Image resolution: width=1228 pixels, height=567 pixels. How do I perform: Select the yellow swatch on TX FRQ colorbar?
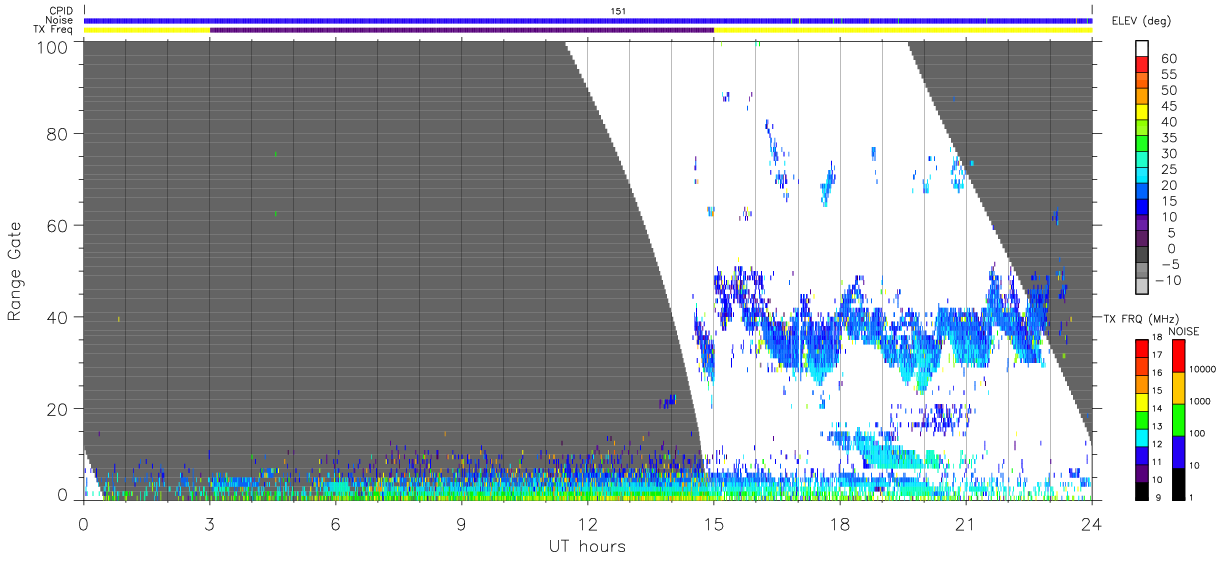(x=1142, y=402)
